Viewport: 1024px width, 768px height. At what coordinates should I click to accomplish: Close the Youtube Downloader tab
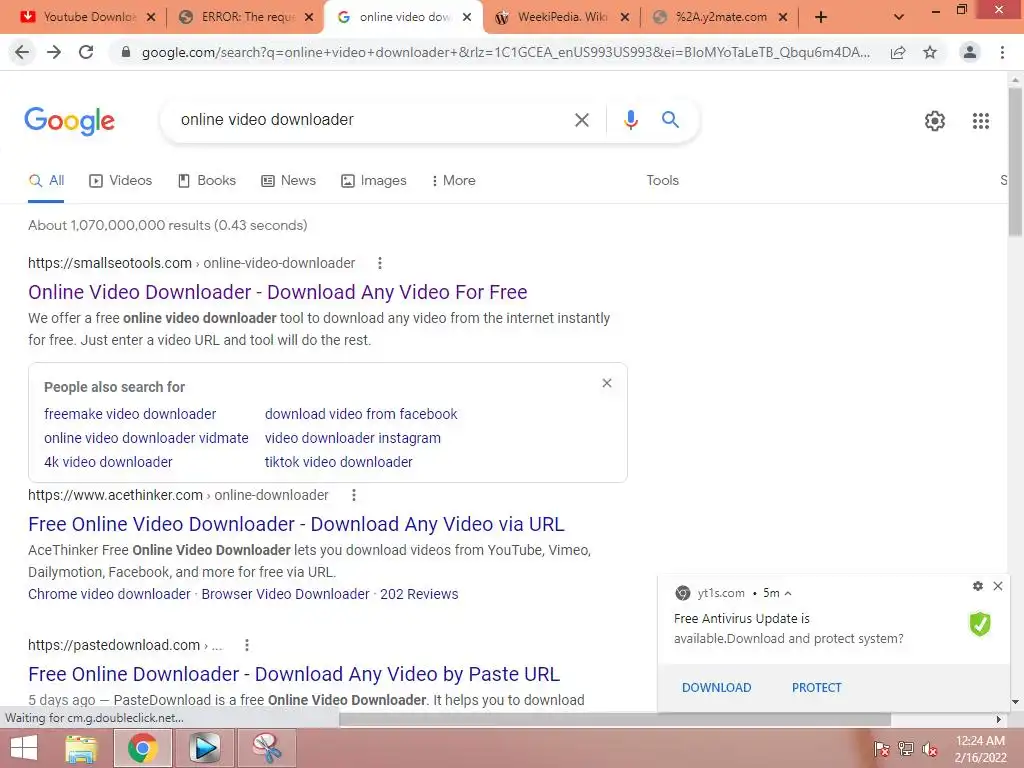pos(151,17)
